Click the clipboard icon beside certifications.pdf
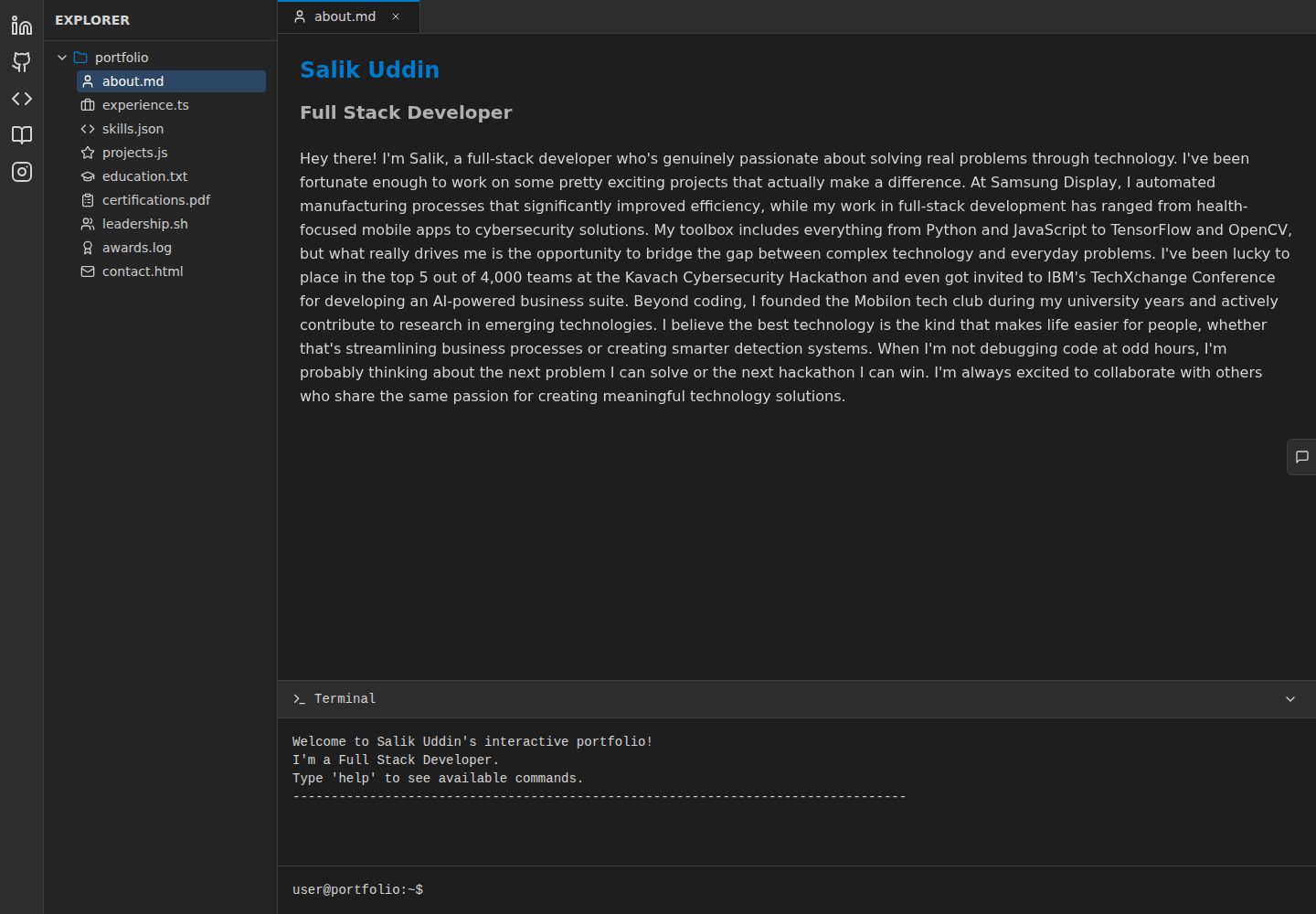1316x914 pixels. point(88,200)
